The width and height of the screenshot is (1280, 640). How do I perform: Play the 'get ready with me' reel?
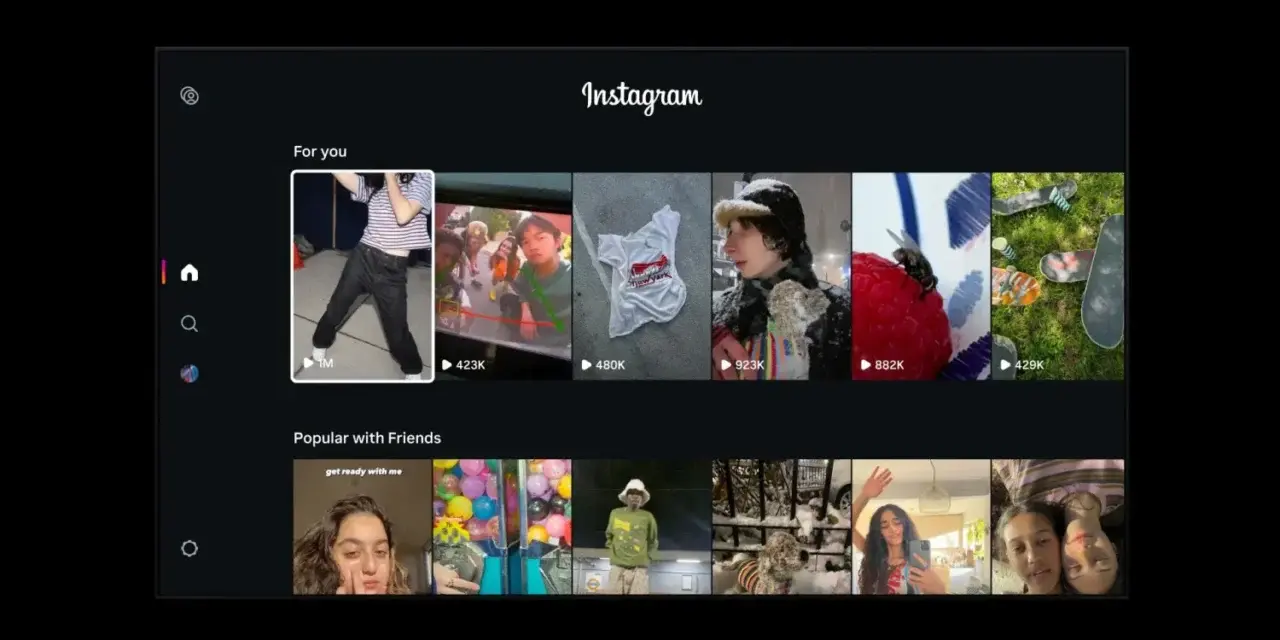(362, 527)
